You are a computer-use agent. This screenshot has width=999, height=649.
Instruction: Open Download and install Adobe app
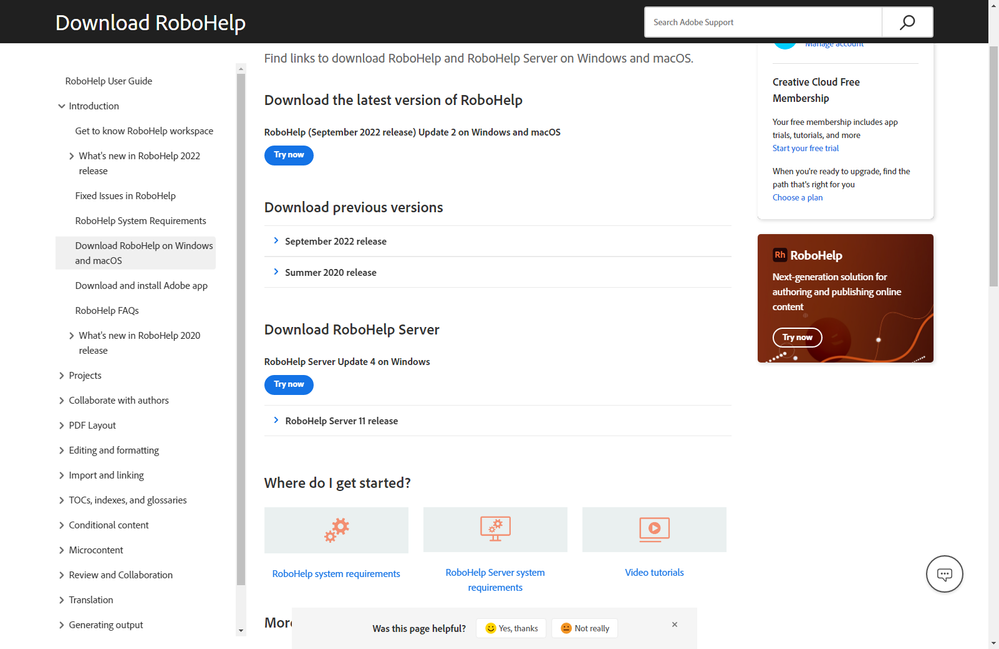pos(141,286)
